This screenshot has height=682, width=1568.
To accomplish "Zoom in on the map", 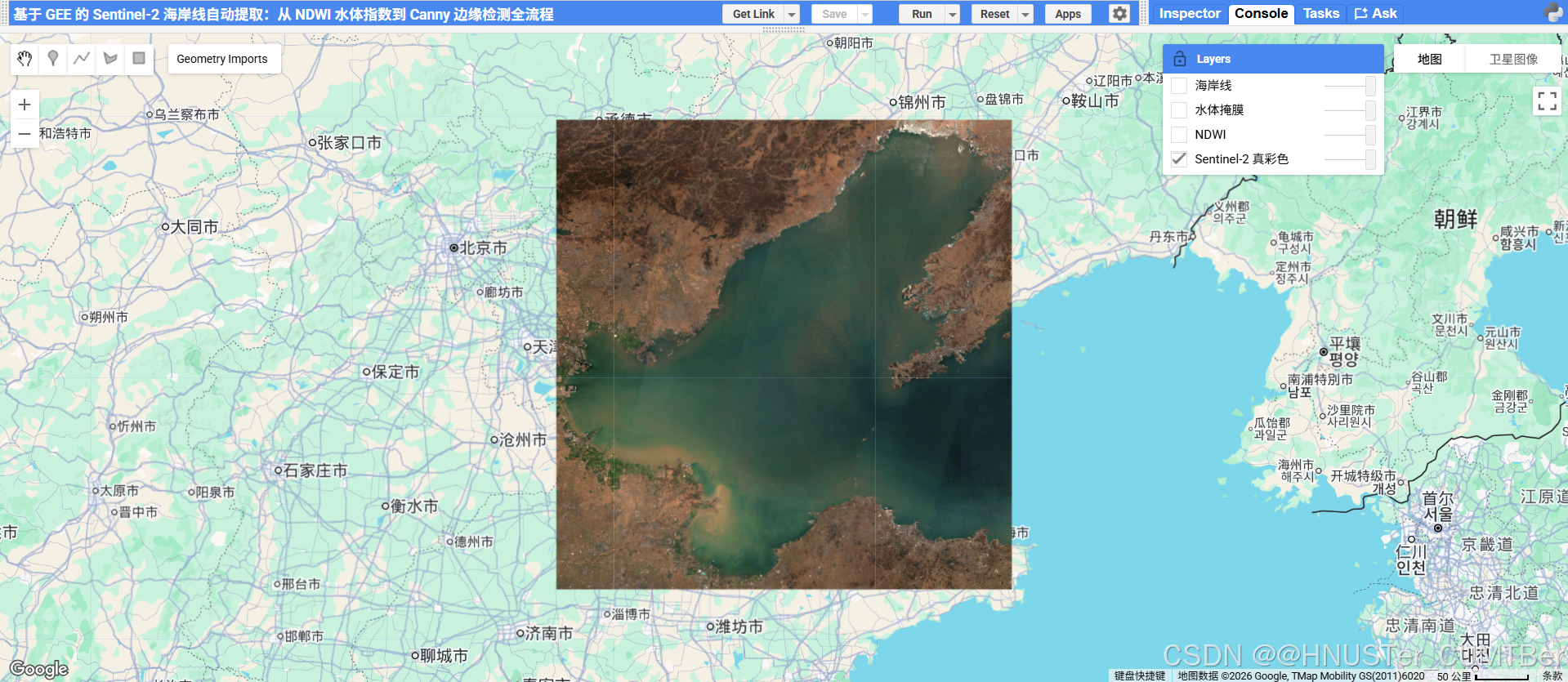I will click(x=25, y=105).
